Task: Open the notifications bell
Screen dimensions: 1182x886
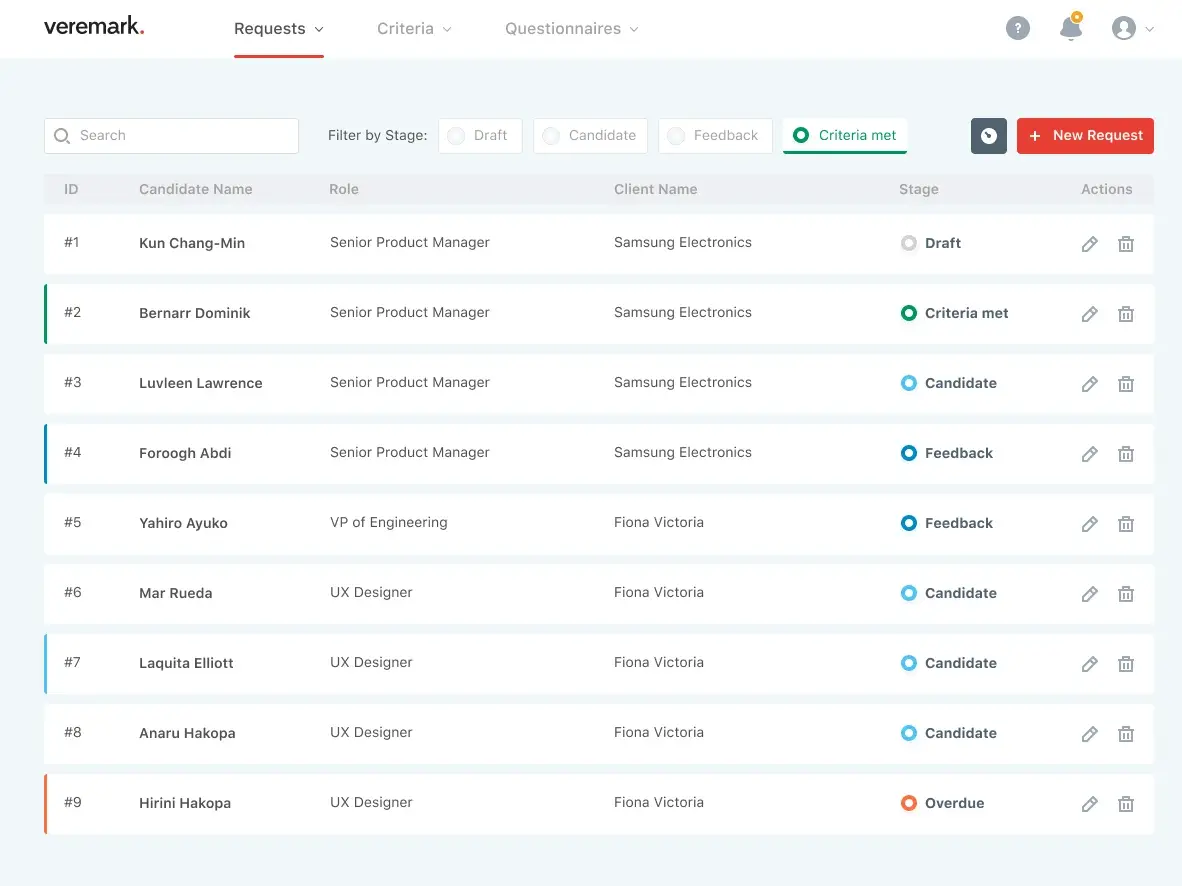Action: (1070, 28)
